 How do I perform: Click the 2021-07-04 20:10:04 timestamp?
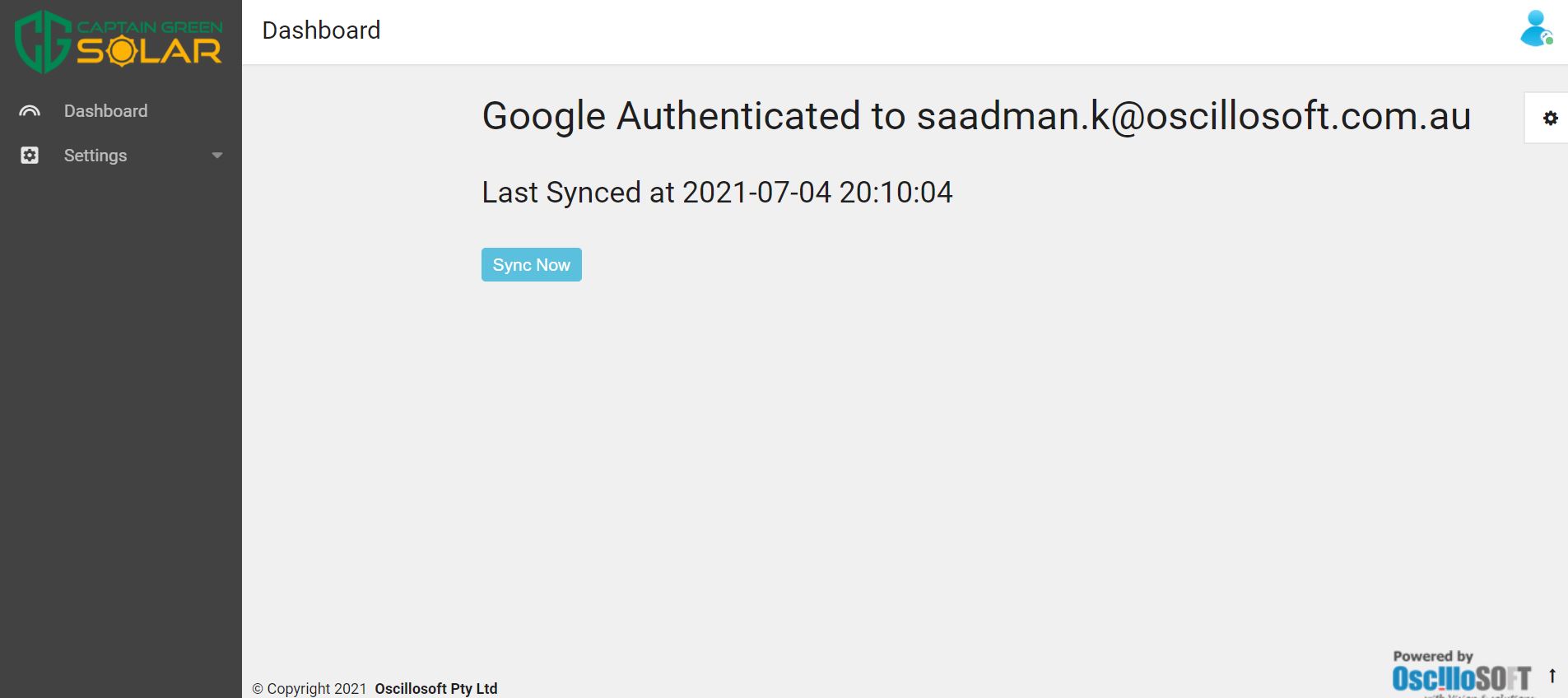[817, 193]
